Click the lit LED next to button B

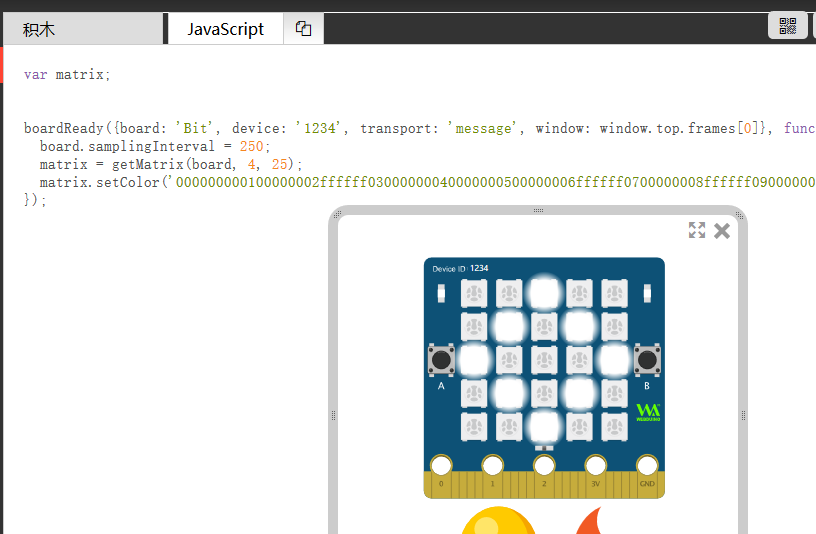(x=614, y=360)
